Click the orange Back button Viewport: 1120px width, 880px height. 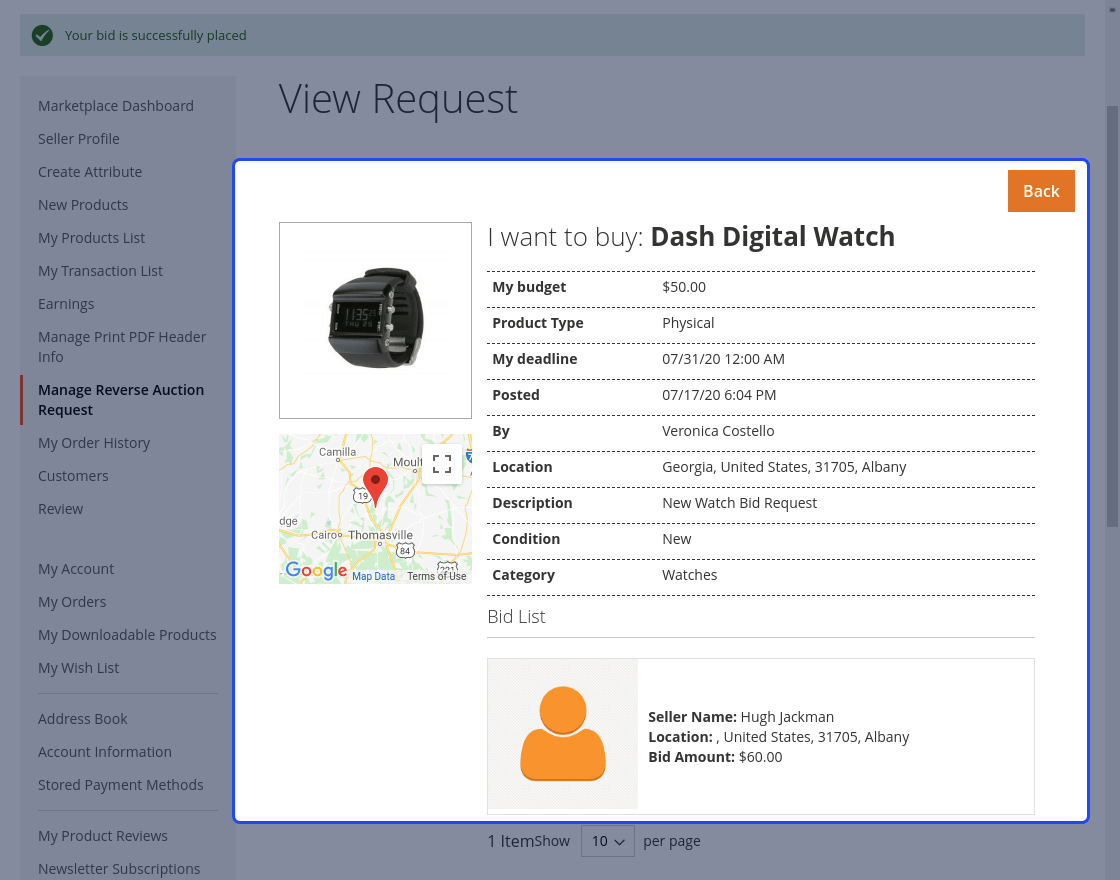[x=1041, y=191]
